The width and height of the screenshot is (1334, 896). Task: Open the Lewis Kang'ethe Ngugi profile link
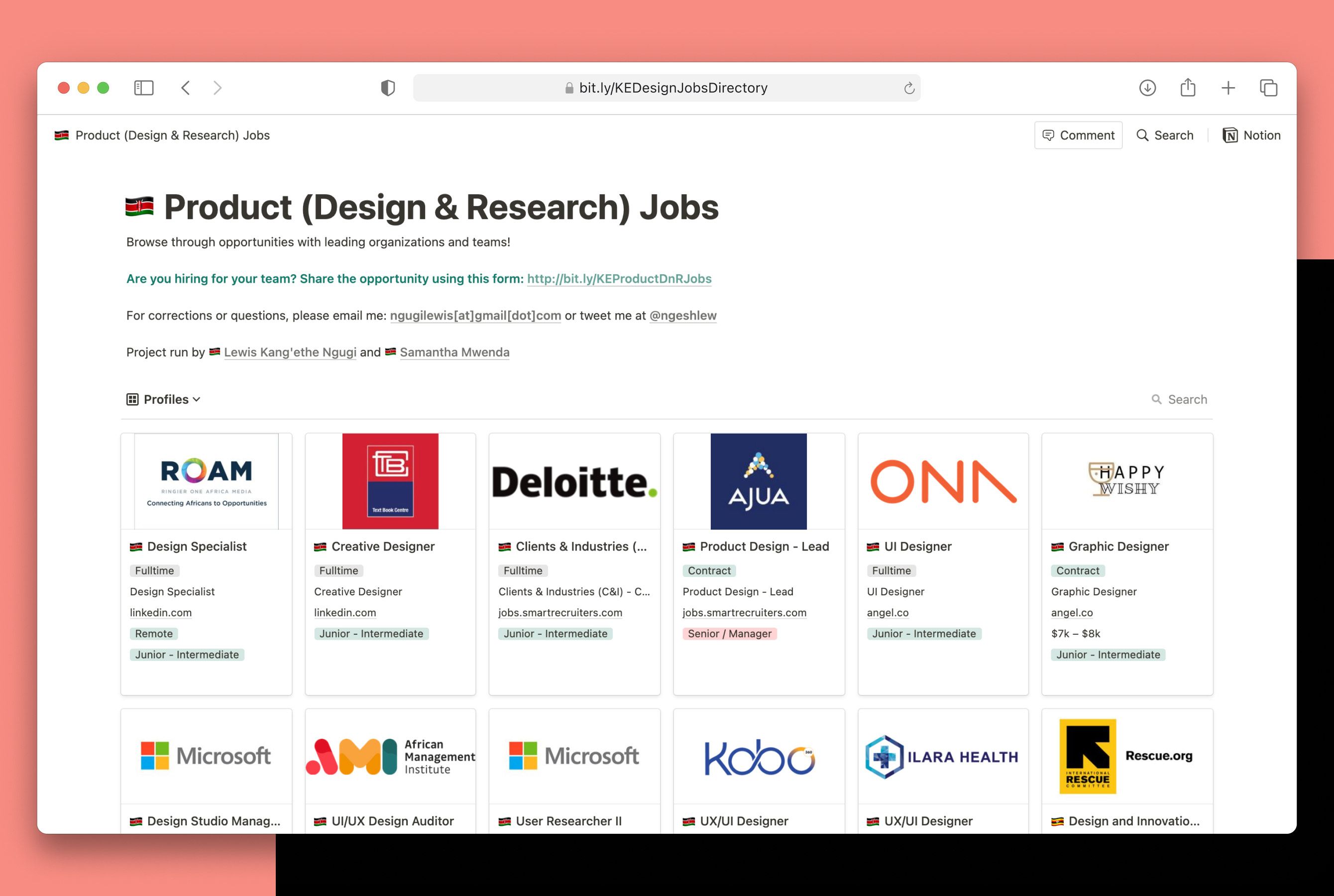click(x=290, y=352)
